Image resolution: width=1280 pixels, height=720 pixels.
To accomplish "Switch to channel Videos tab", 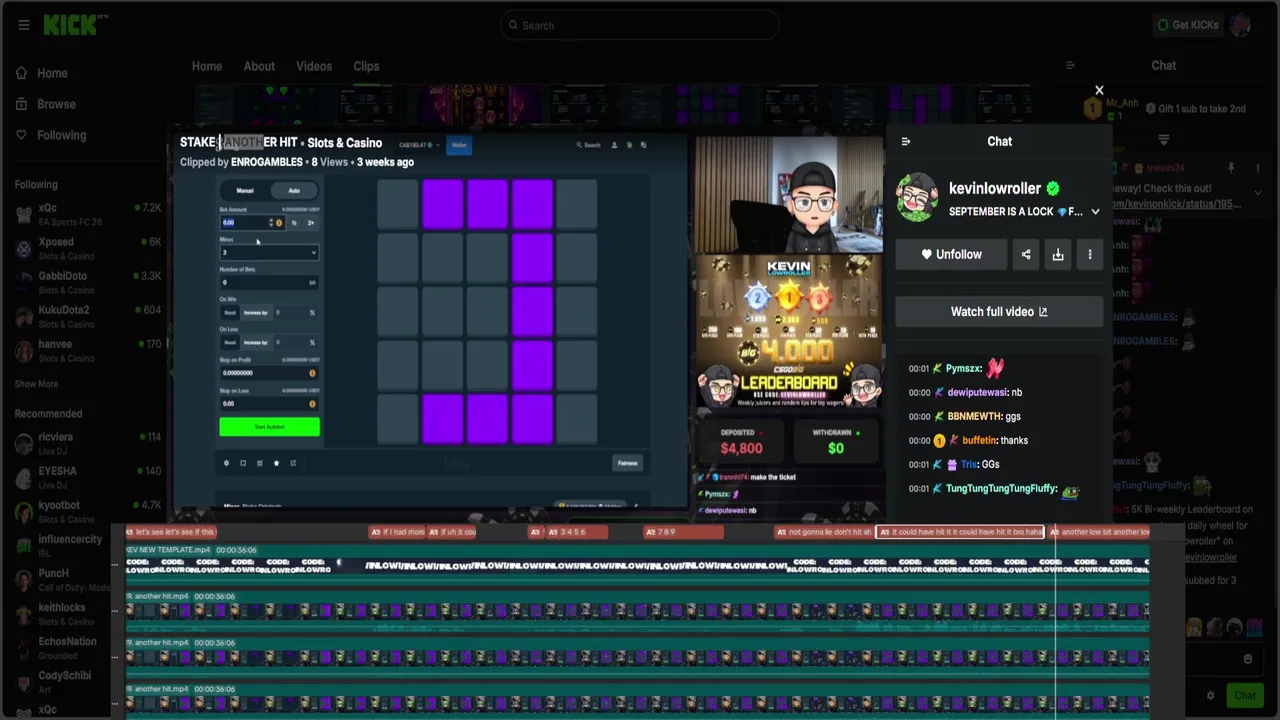I will point(314,66).
